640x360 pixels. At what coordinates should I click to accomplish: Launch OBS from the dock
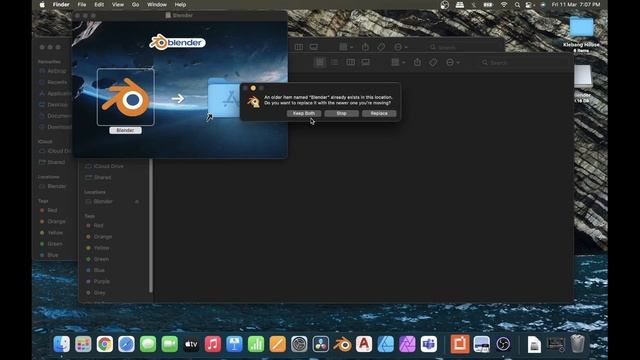(x=503, y=344)
